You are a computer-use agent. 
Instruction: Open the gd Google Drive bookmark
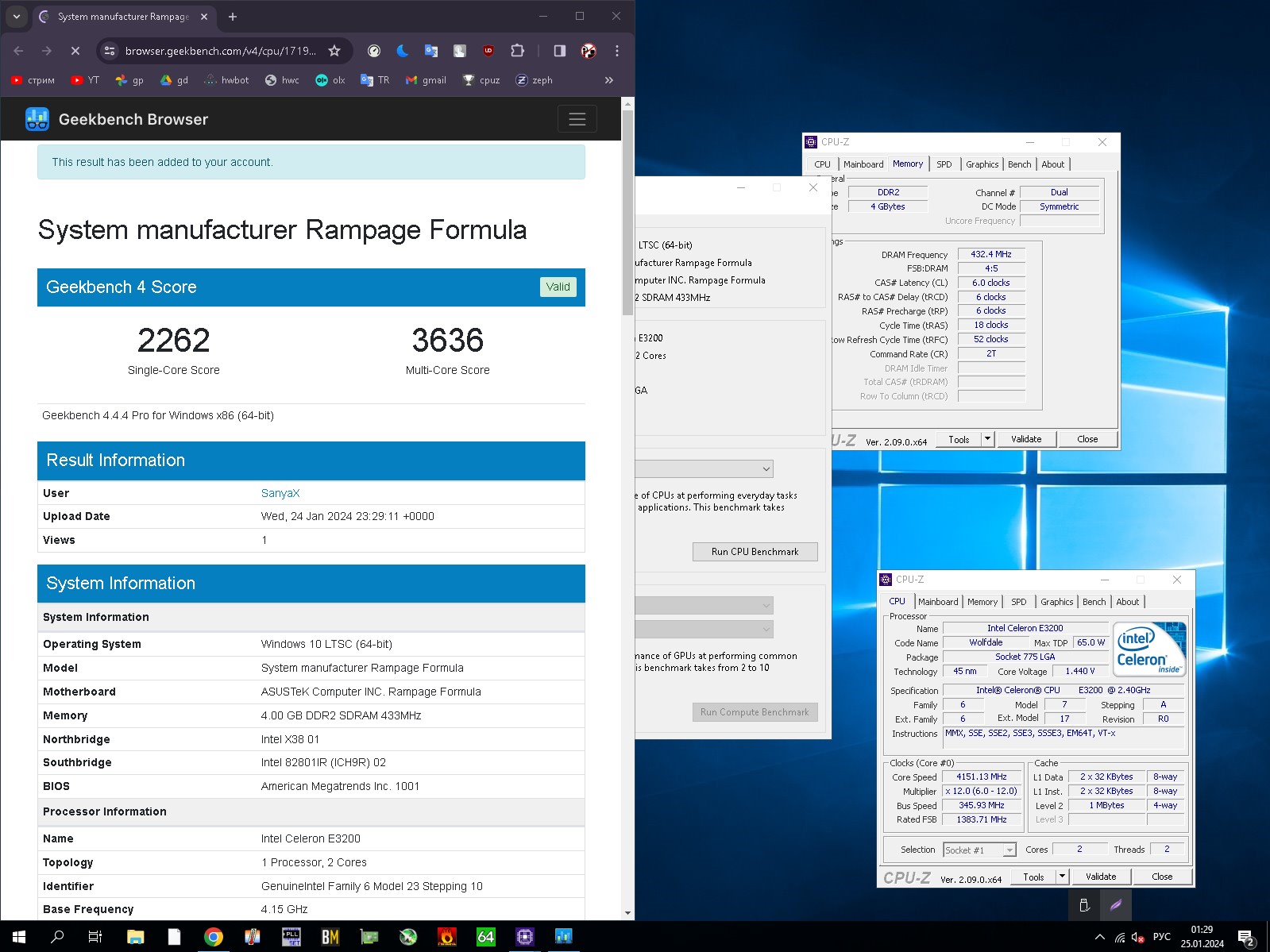click(174, 80)
